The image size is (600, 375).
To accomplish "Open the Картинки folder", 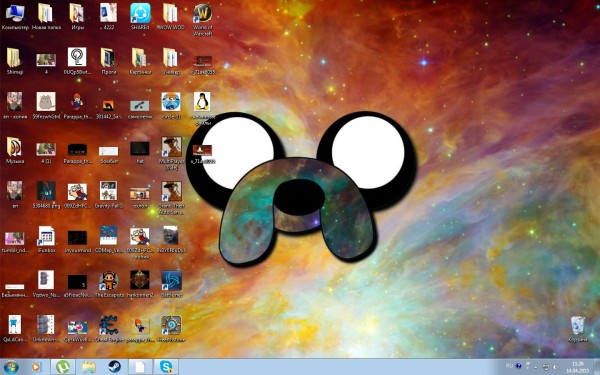I will pyautogui.click(x=140, y=61).
